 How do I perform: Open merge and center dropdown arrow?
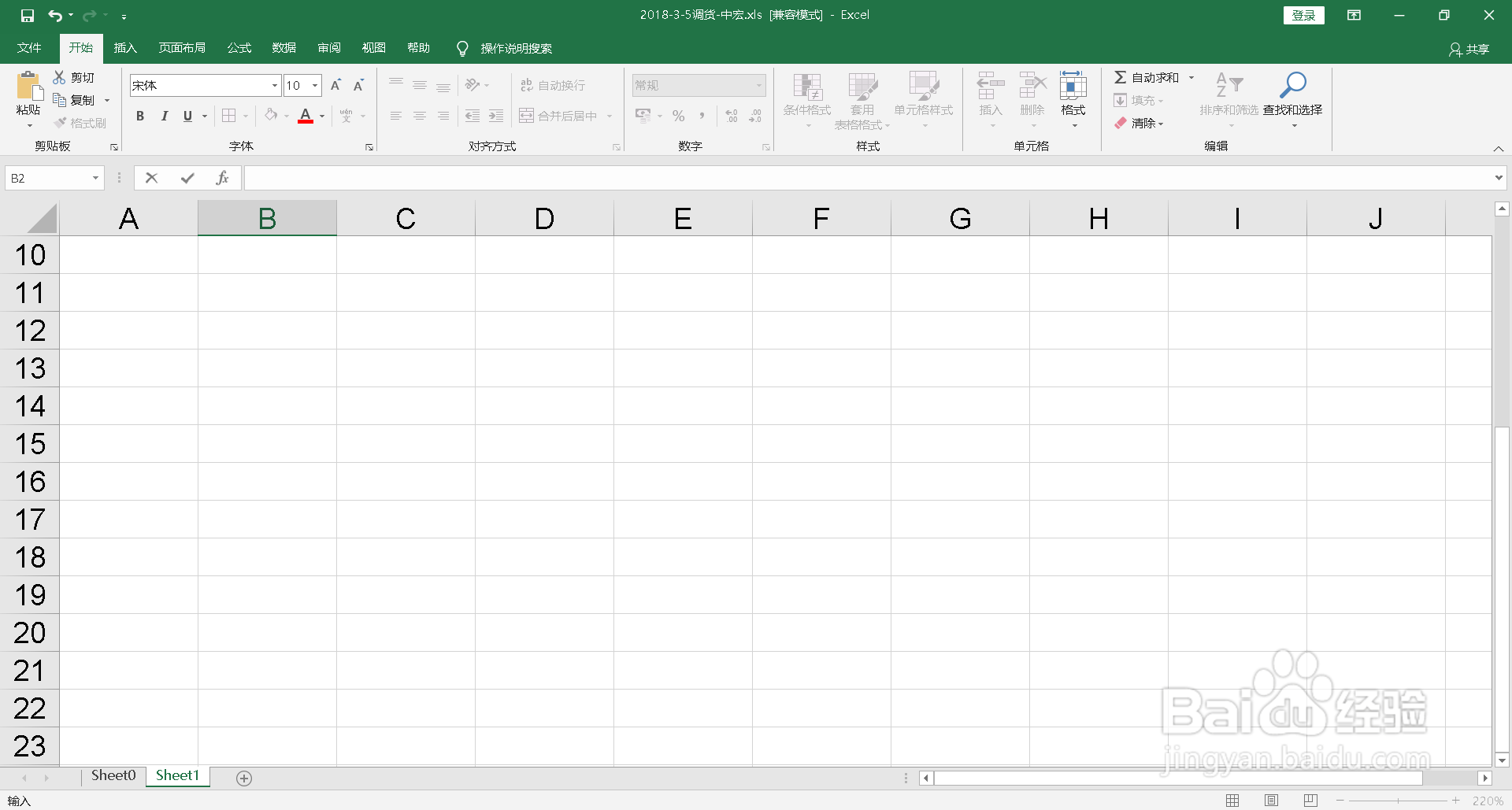610,116
